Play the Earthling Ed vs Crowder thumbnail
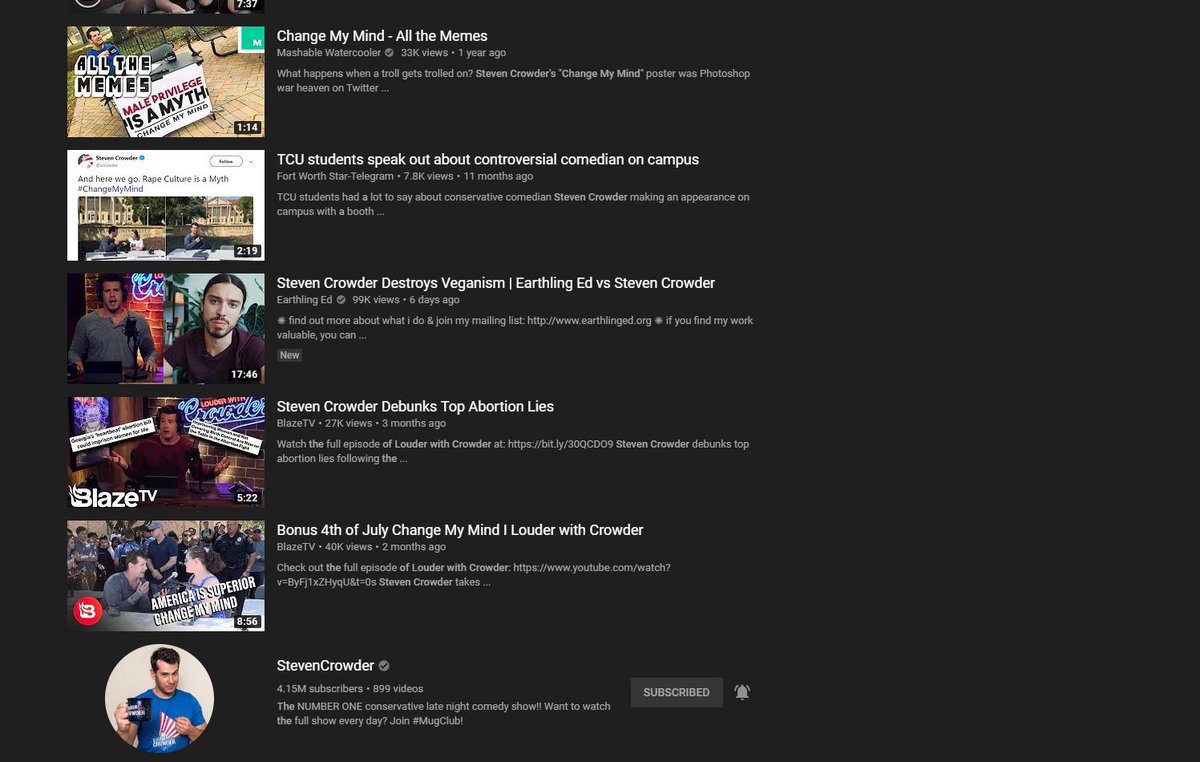Image resolution: width=1200 pixels, height=762 pixels. 166,329
